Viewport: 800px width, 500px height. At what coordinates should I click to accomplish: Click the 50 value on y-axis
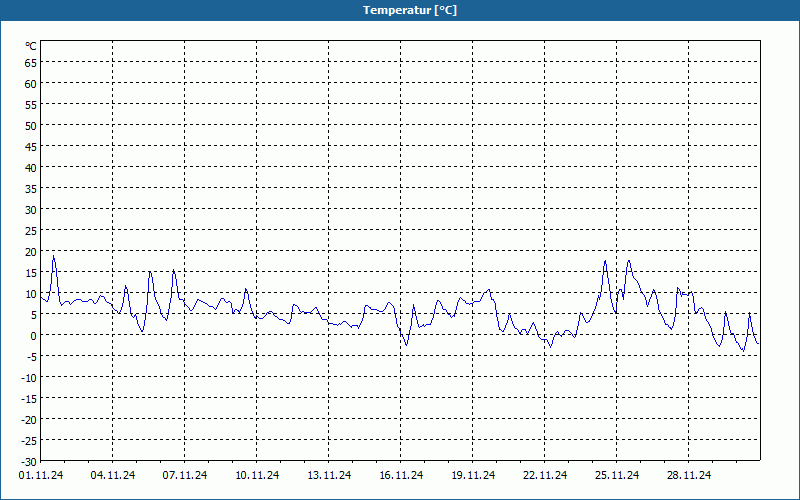tap(31, 126)
